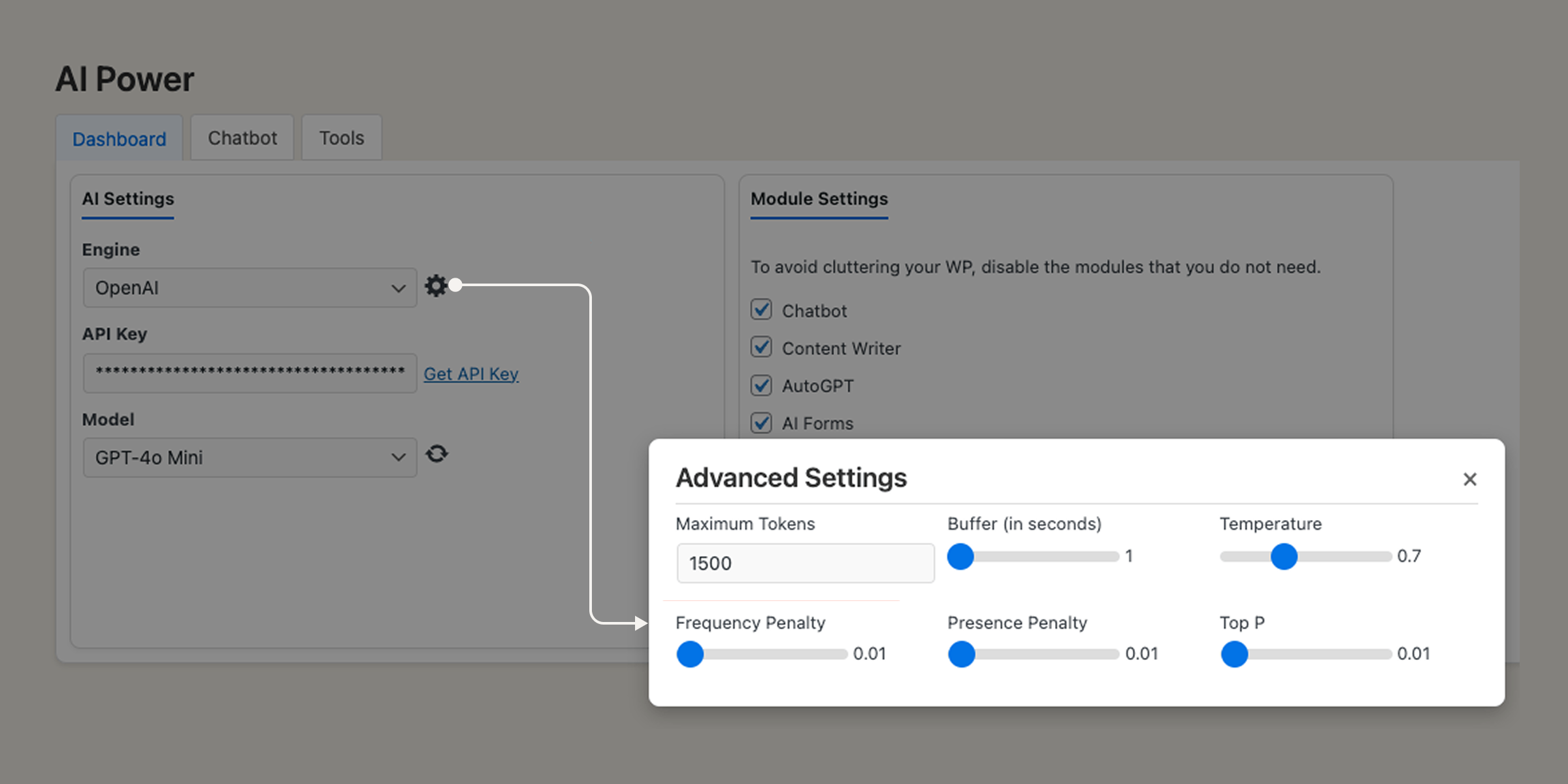Screen dimensions: 1568x784
Task: Click the Buffer seconds slider handle
Action: (x=960, y=556)
